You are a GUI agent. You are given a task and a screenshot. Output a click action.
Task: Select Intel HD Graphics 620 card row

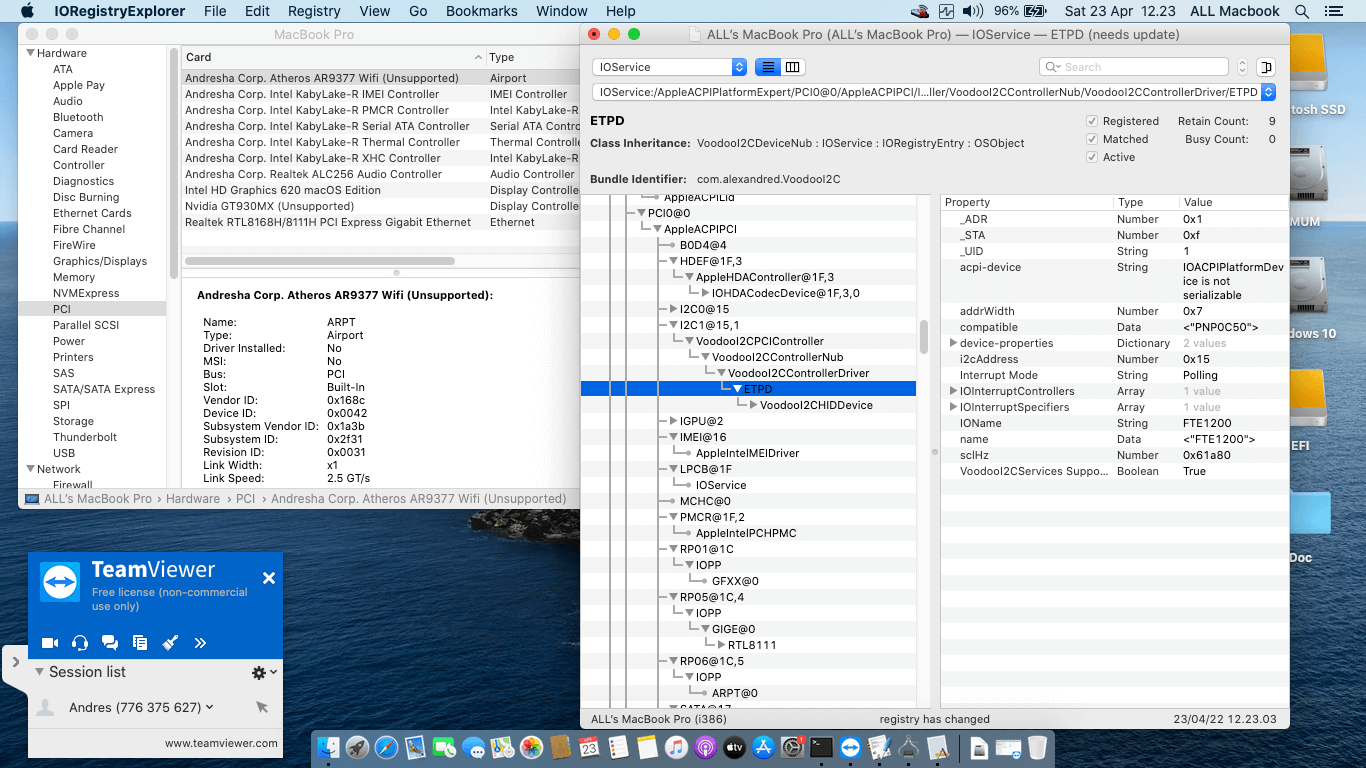coord(283,190)
